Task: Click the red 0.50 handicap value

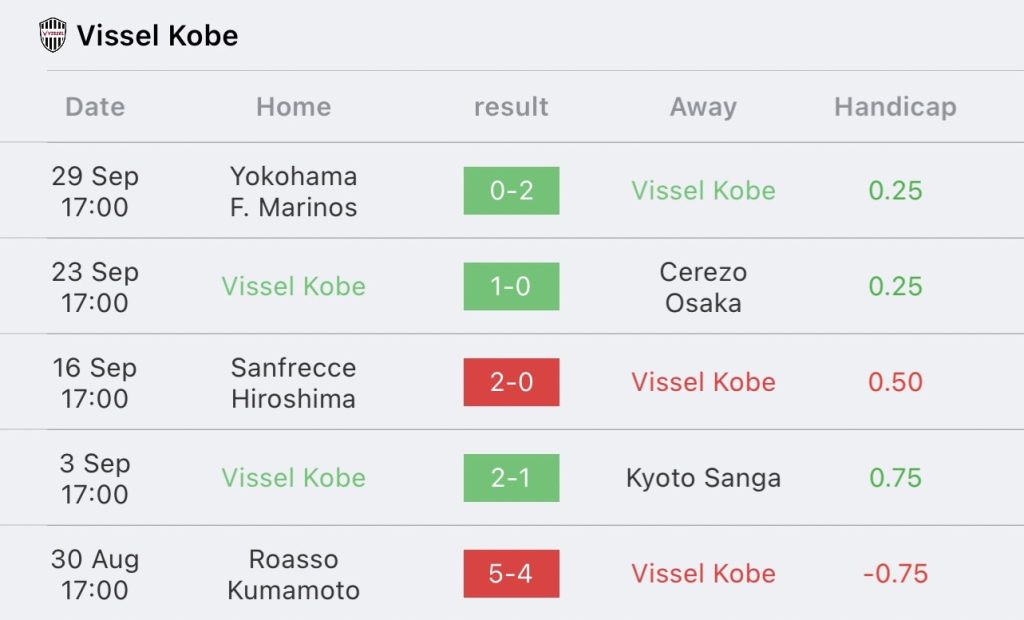Action: coord(895,382)
